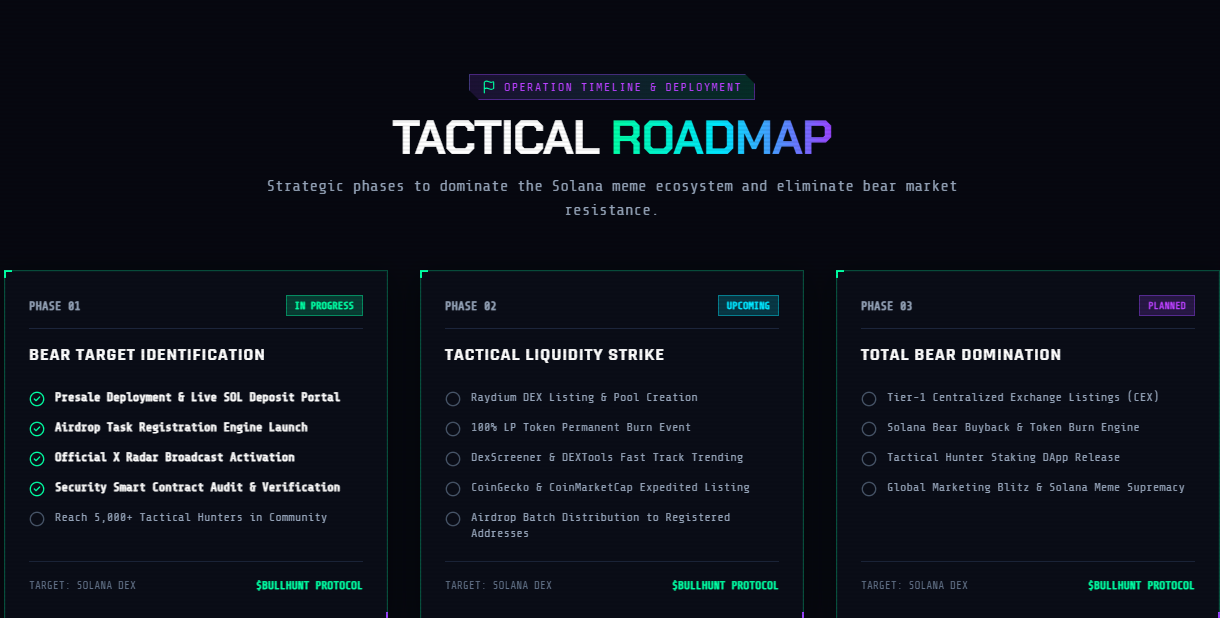Image resolution: width=1220 pixels, height=618 pixels.
Task: Click the circle beside DexScreener & DEXTools Trending
Action: (x=453, y=459)
